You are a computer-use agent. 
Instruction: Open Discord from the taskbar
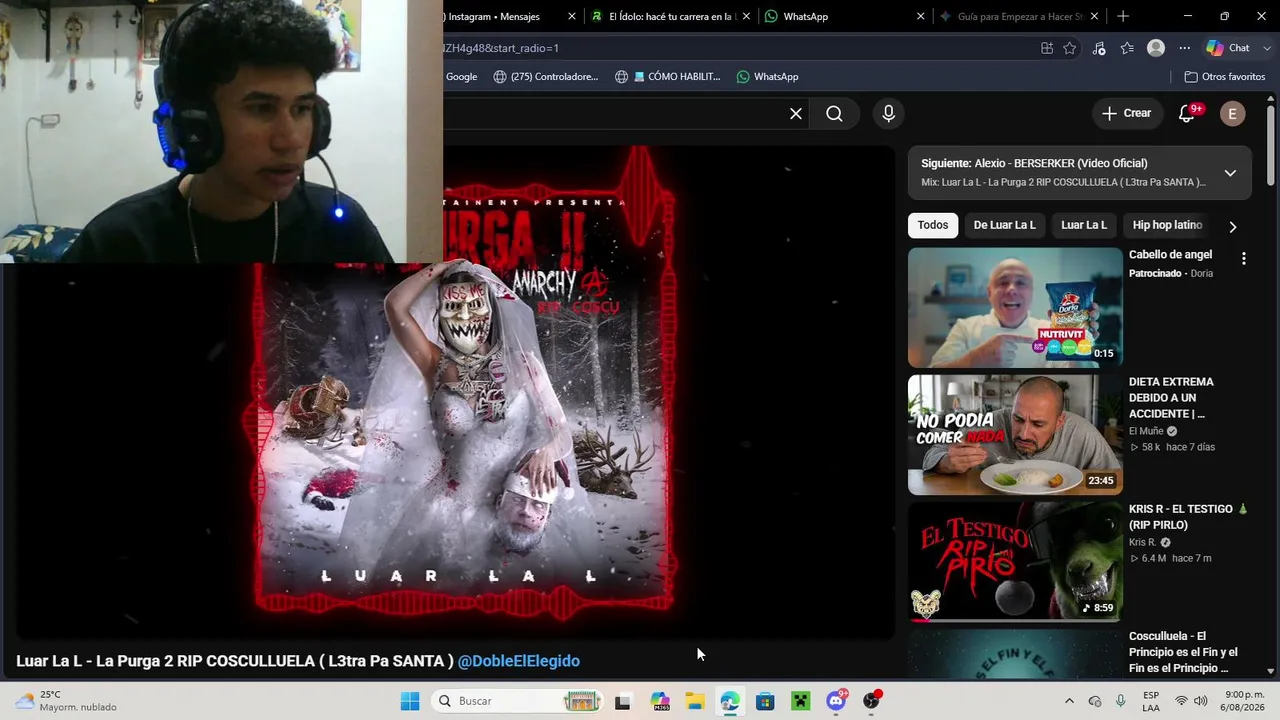pyautogui.click(x=836, y=701)
